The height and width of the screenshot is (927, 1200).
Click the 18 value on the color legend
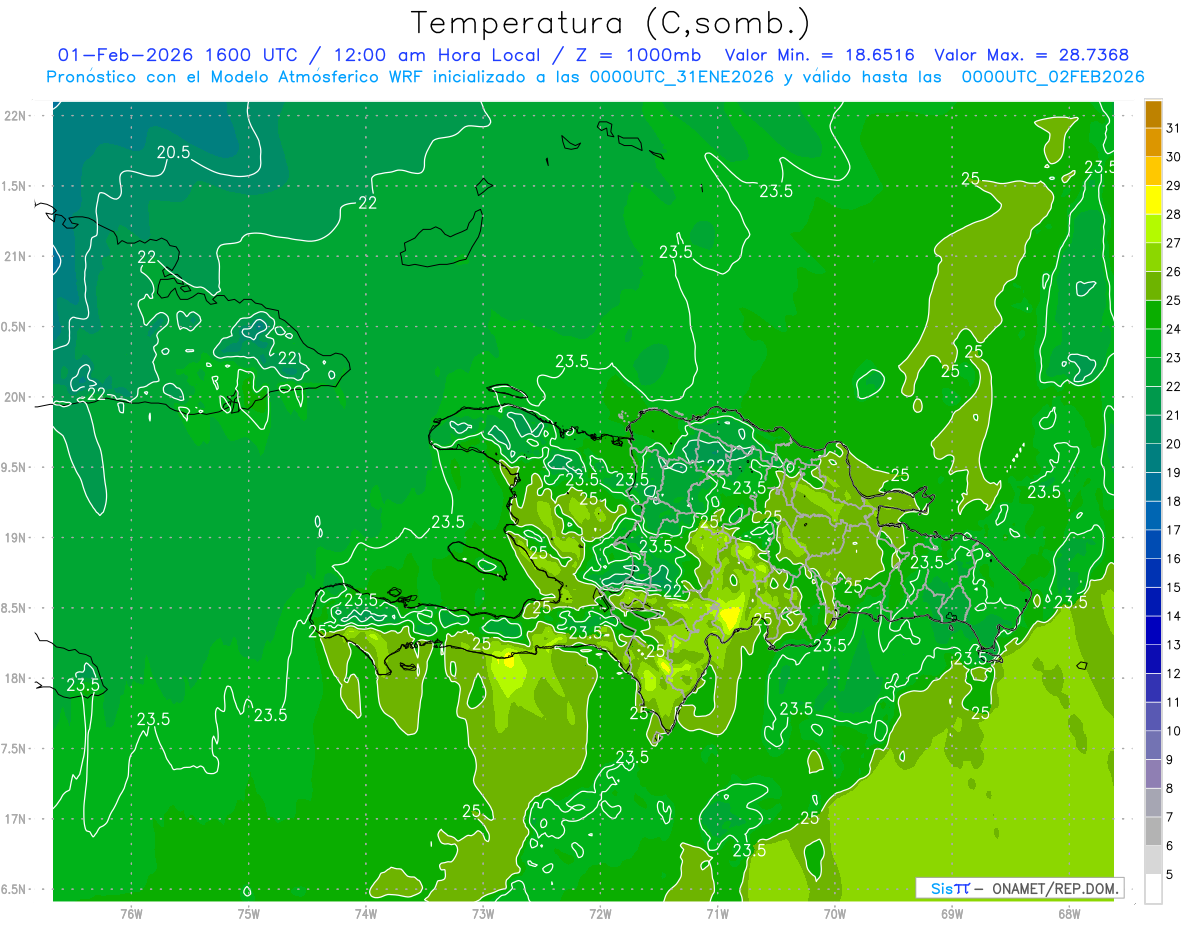coord(1174,501)
